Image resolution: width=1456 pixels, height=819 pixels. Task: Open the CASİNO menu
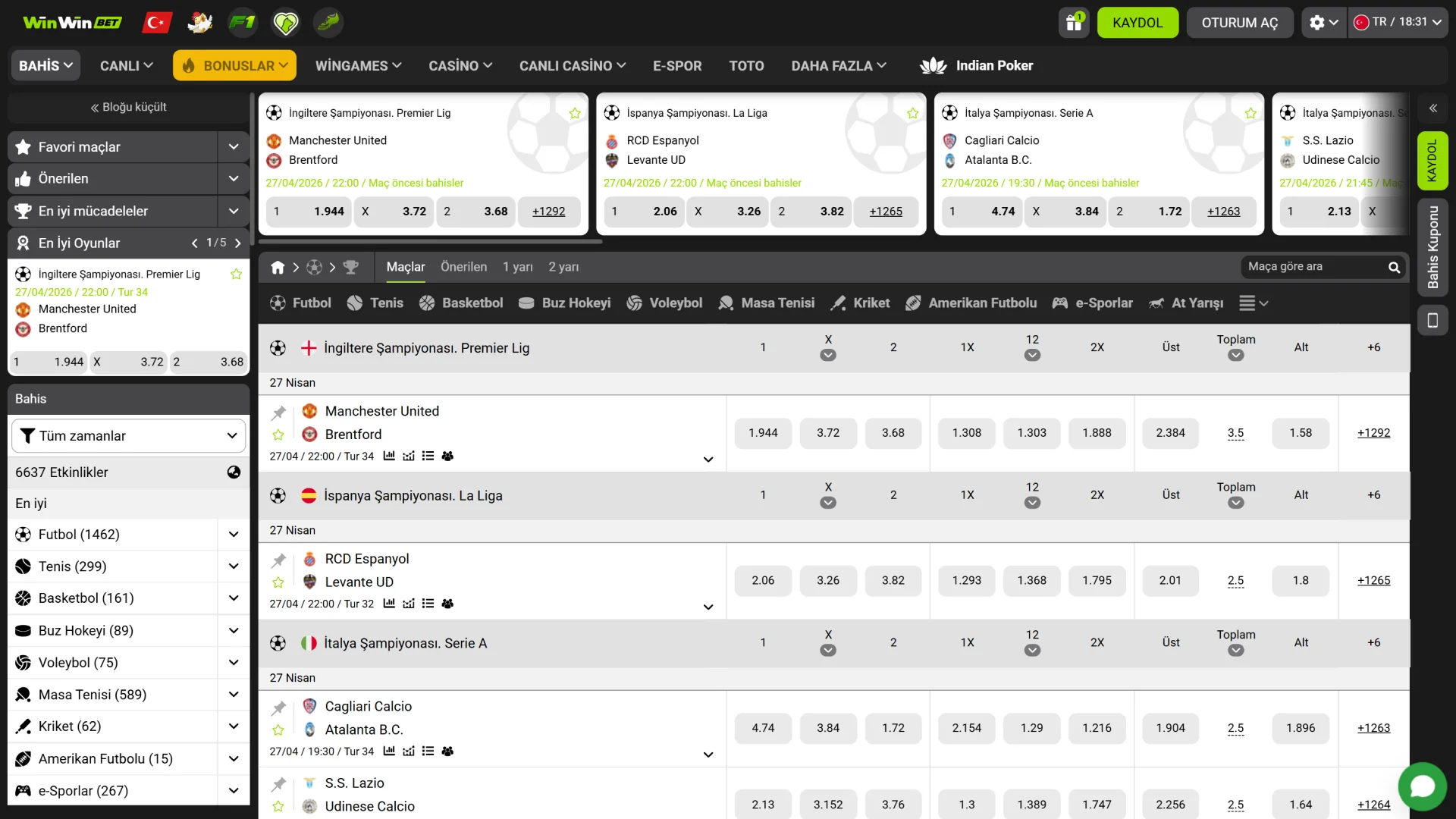[460, 66]
